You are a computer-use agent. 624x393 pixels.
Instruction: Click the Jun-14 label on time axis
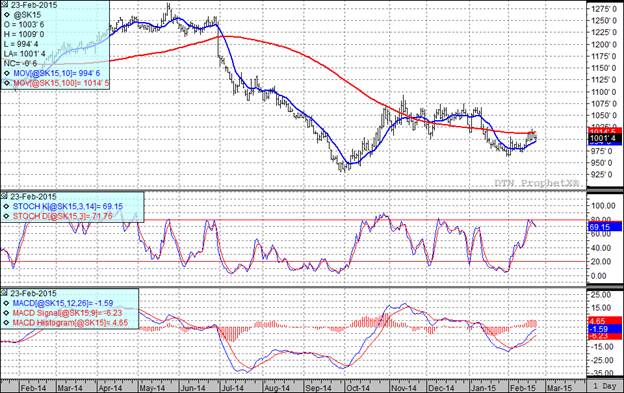193,388
